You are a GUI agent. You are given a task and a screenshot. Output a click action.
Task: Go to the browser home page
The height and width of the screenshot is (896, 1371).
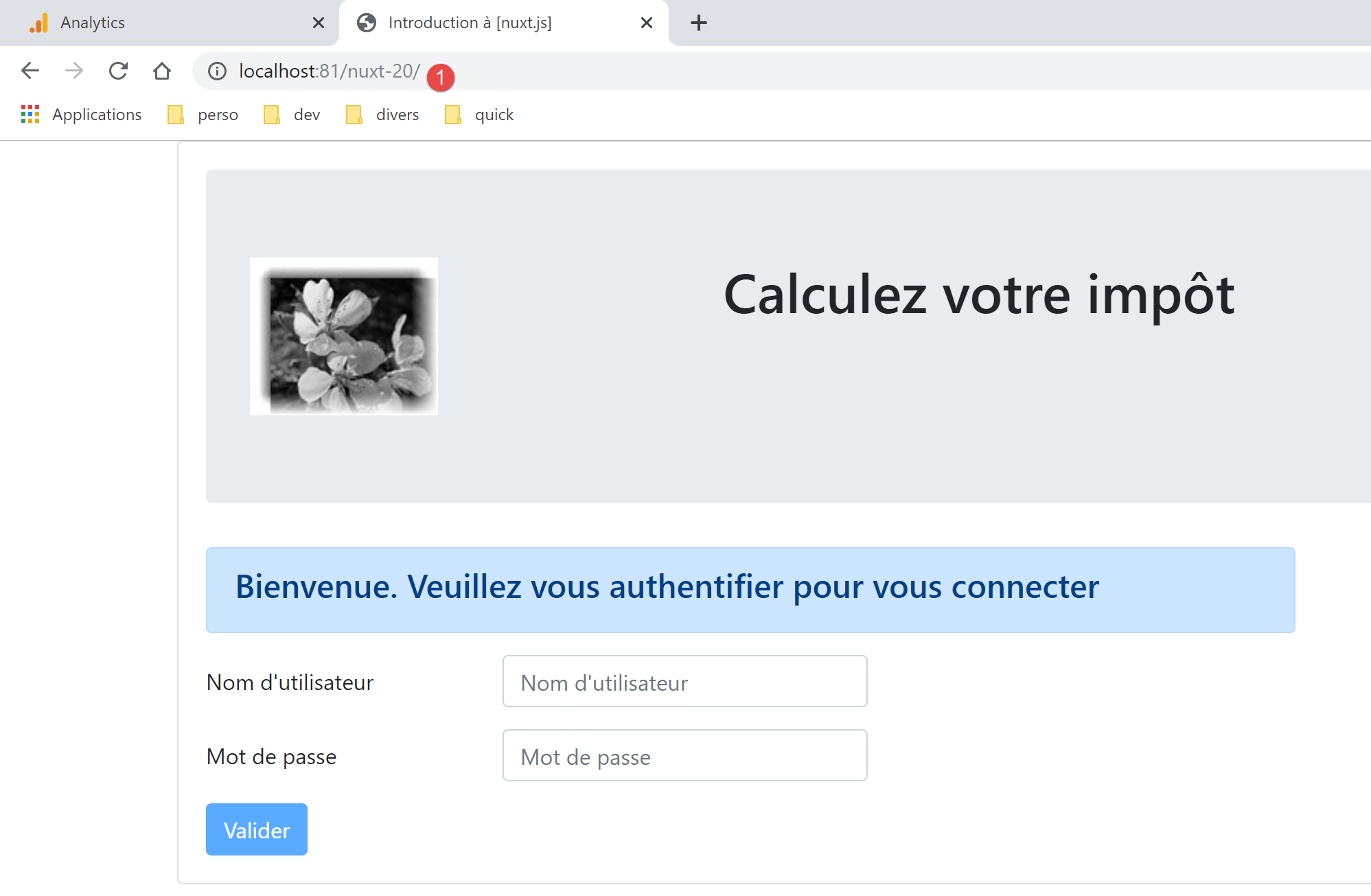coord(162,71)
